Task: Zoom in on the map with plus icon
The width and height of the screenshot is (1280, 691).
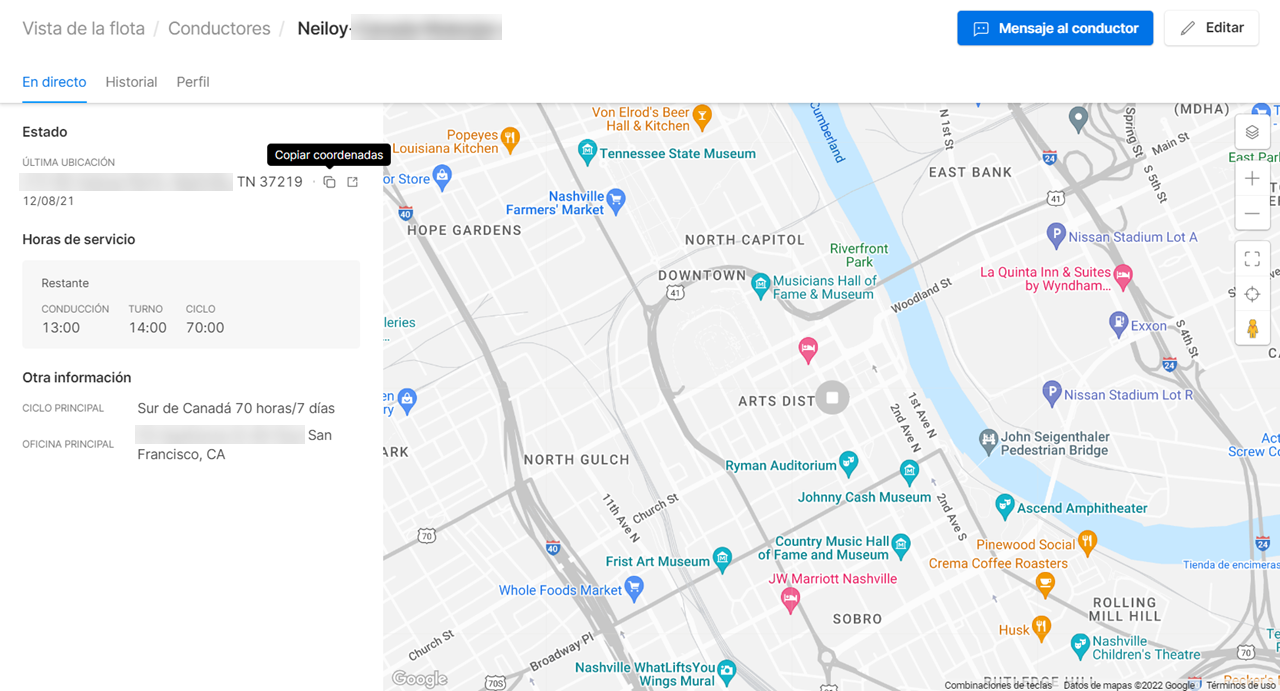Action: pos(1252,178)
